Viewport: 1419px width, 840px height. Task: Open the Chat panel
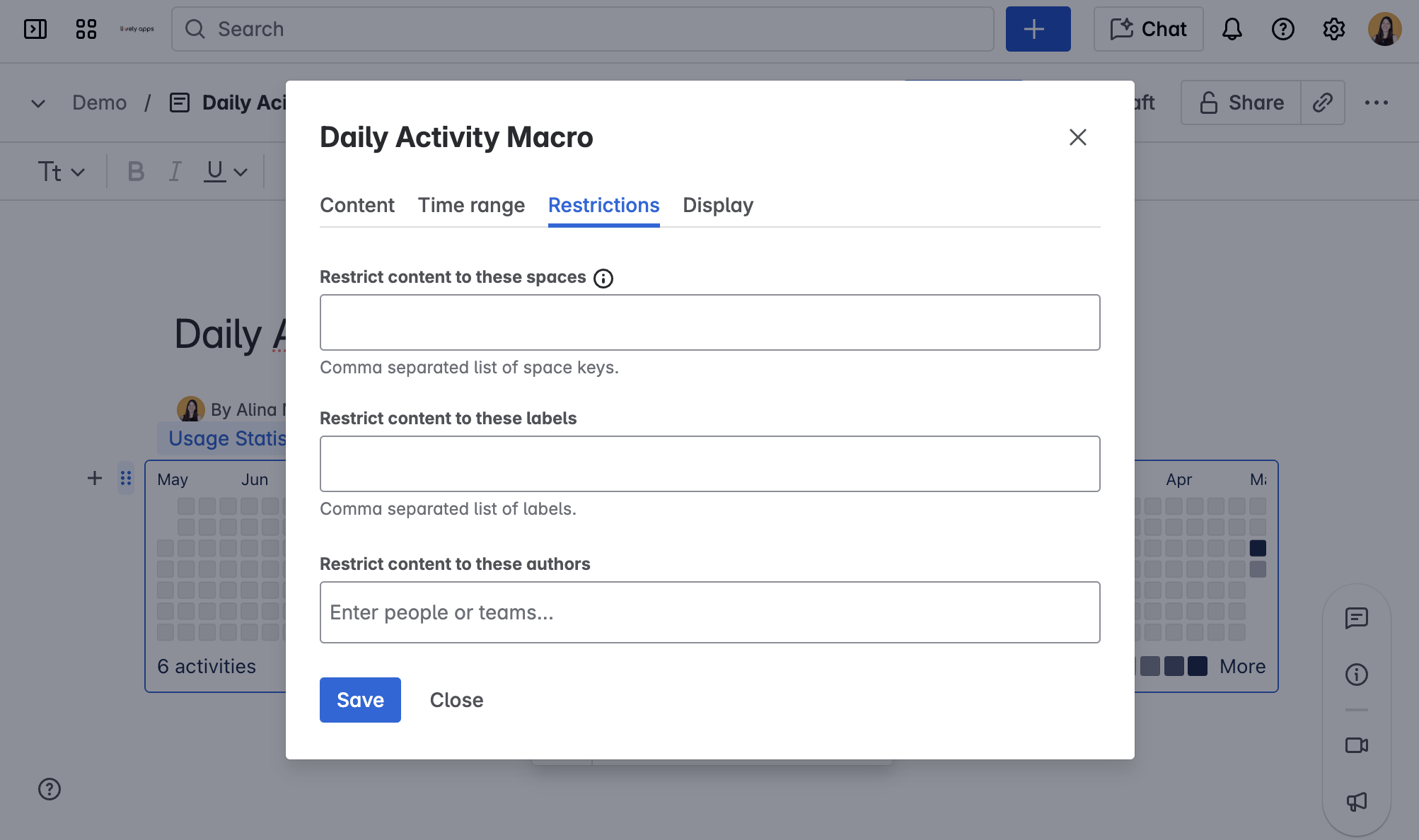click(1147, 28)
